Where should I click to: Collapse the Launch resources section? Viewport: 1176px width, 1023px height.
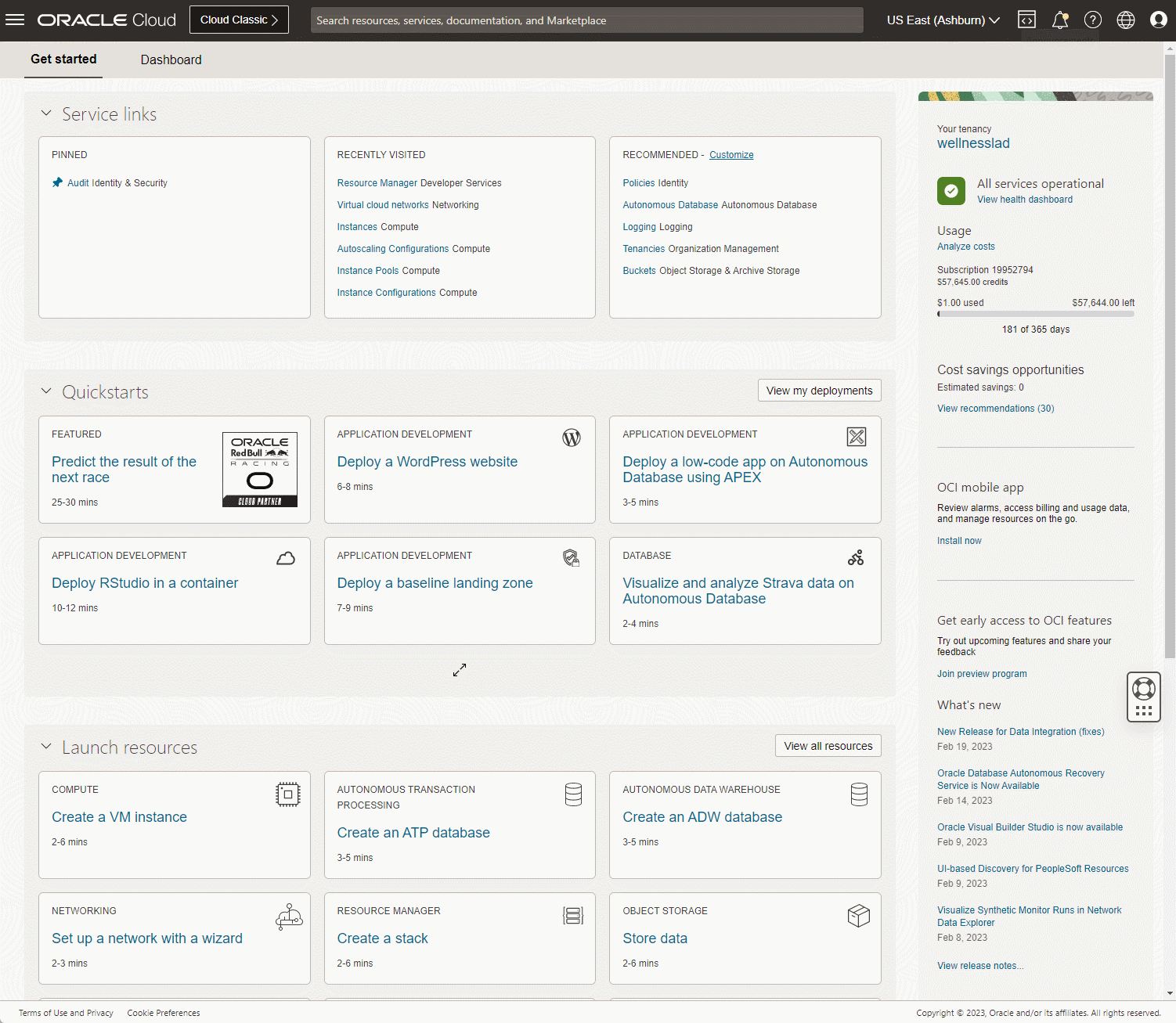tap(46, 747)
